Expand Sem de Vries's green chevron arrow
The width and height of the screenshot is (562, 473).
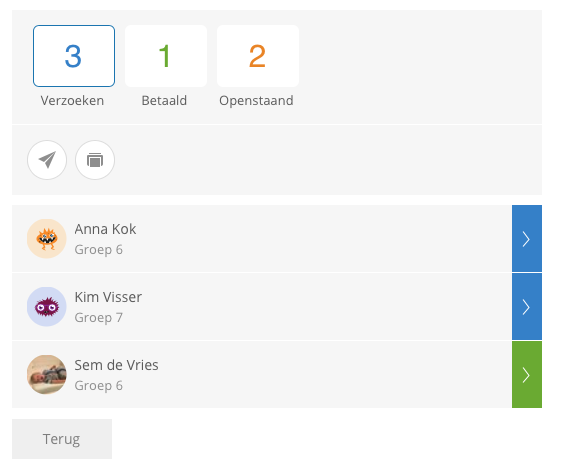tap(527, 375)
